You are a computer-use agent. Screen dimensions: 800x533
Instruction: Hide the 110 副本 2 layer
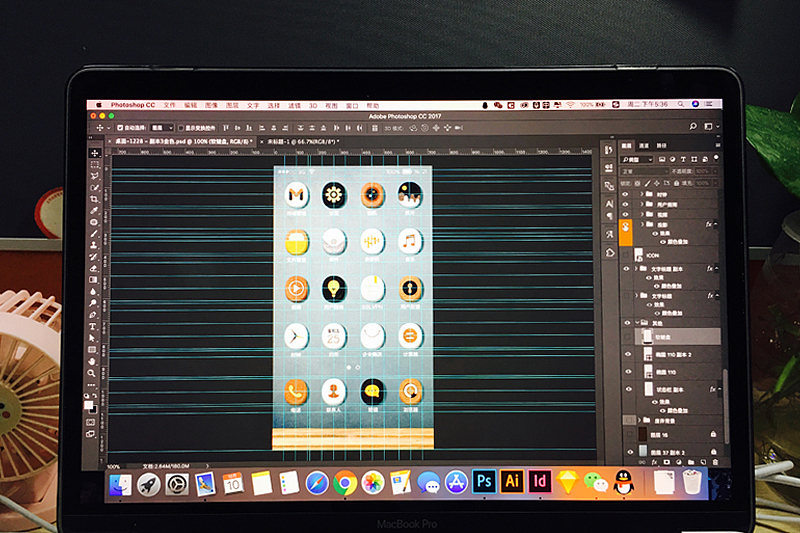(628, 354)
